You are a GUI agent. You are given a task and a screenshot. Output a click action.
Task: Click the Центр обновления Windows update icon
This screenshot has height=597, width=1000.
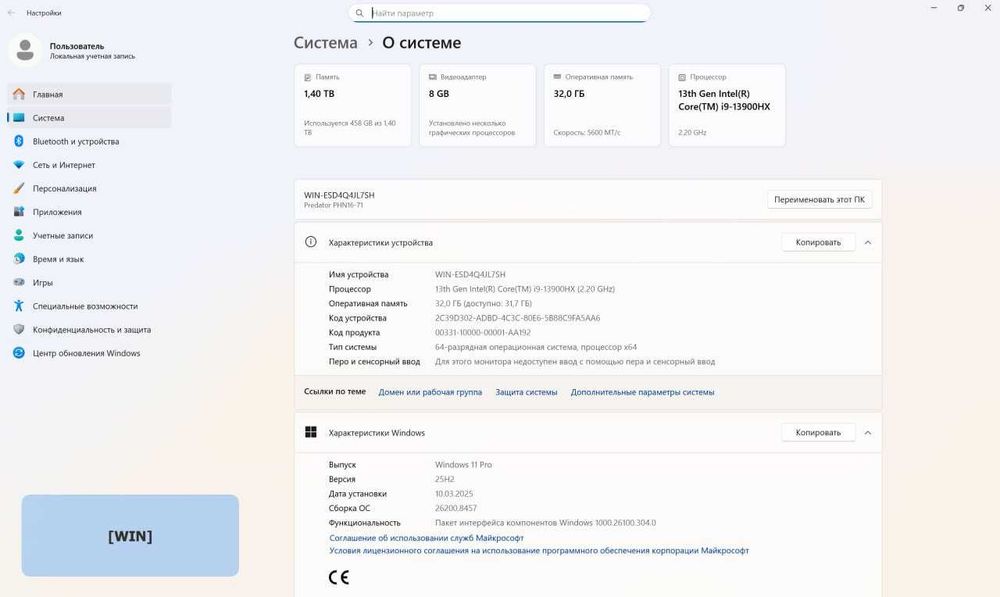(x=18, y=353)
